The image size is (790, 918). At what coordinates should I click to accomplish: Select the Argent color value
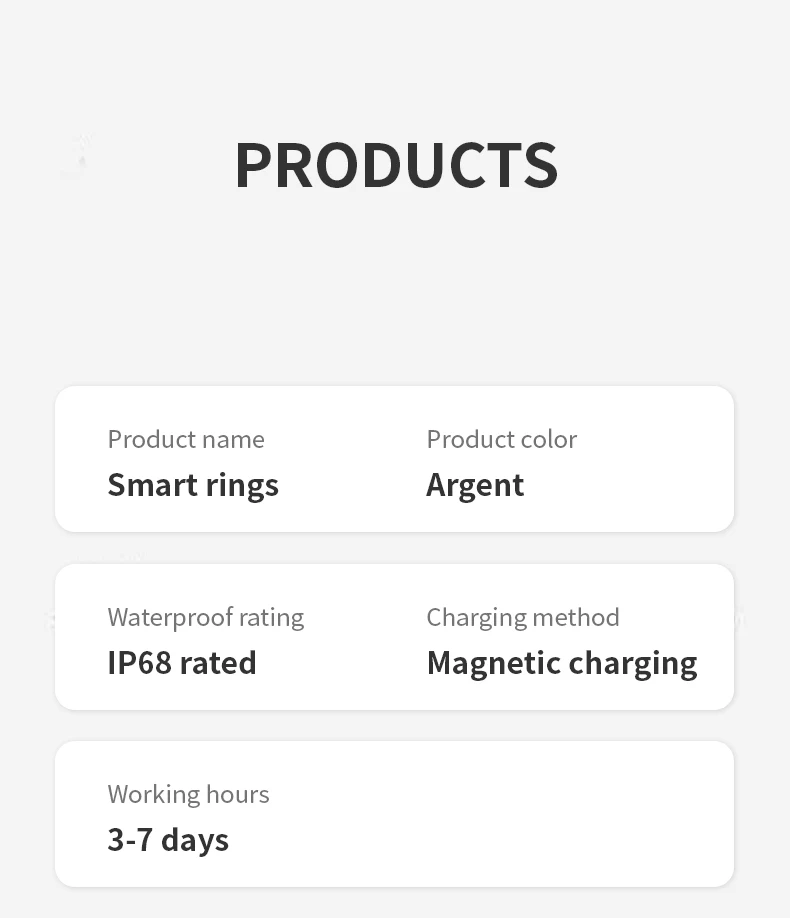(x=475, y=485)
